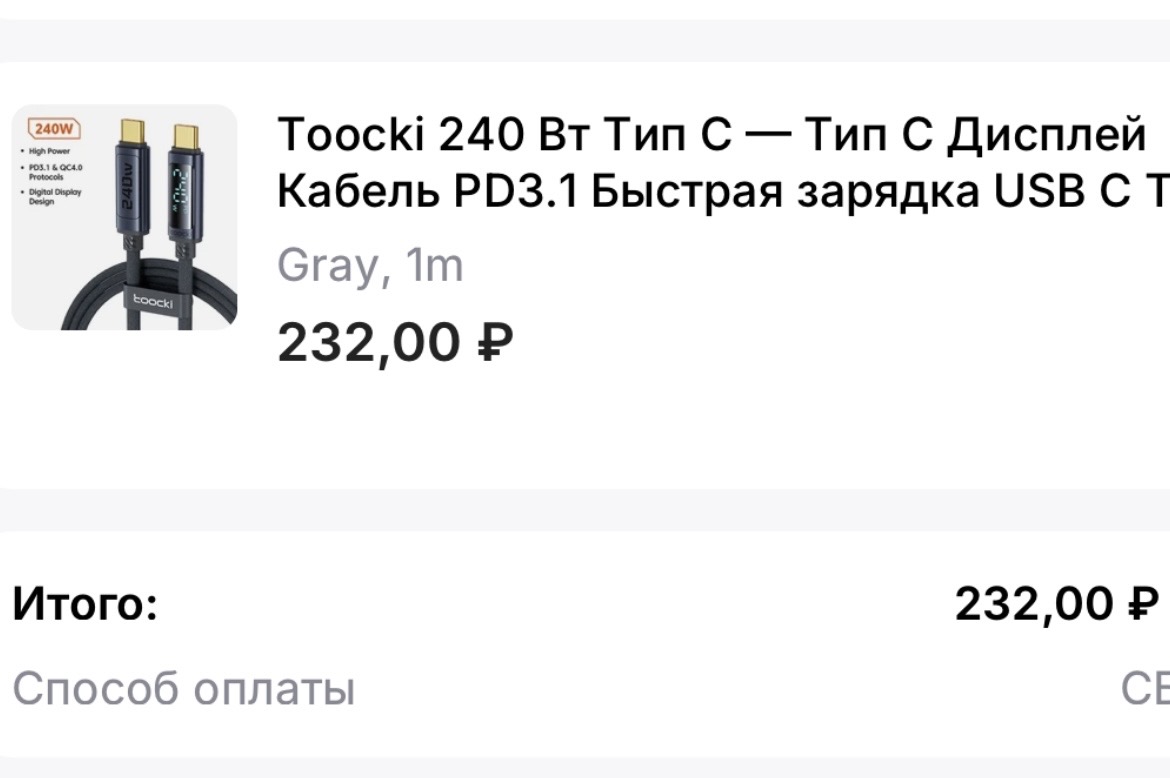Click the "Итого:" label
Screen dimensions: 1170x778
point(85,604)
